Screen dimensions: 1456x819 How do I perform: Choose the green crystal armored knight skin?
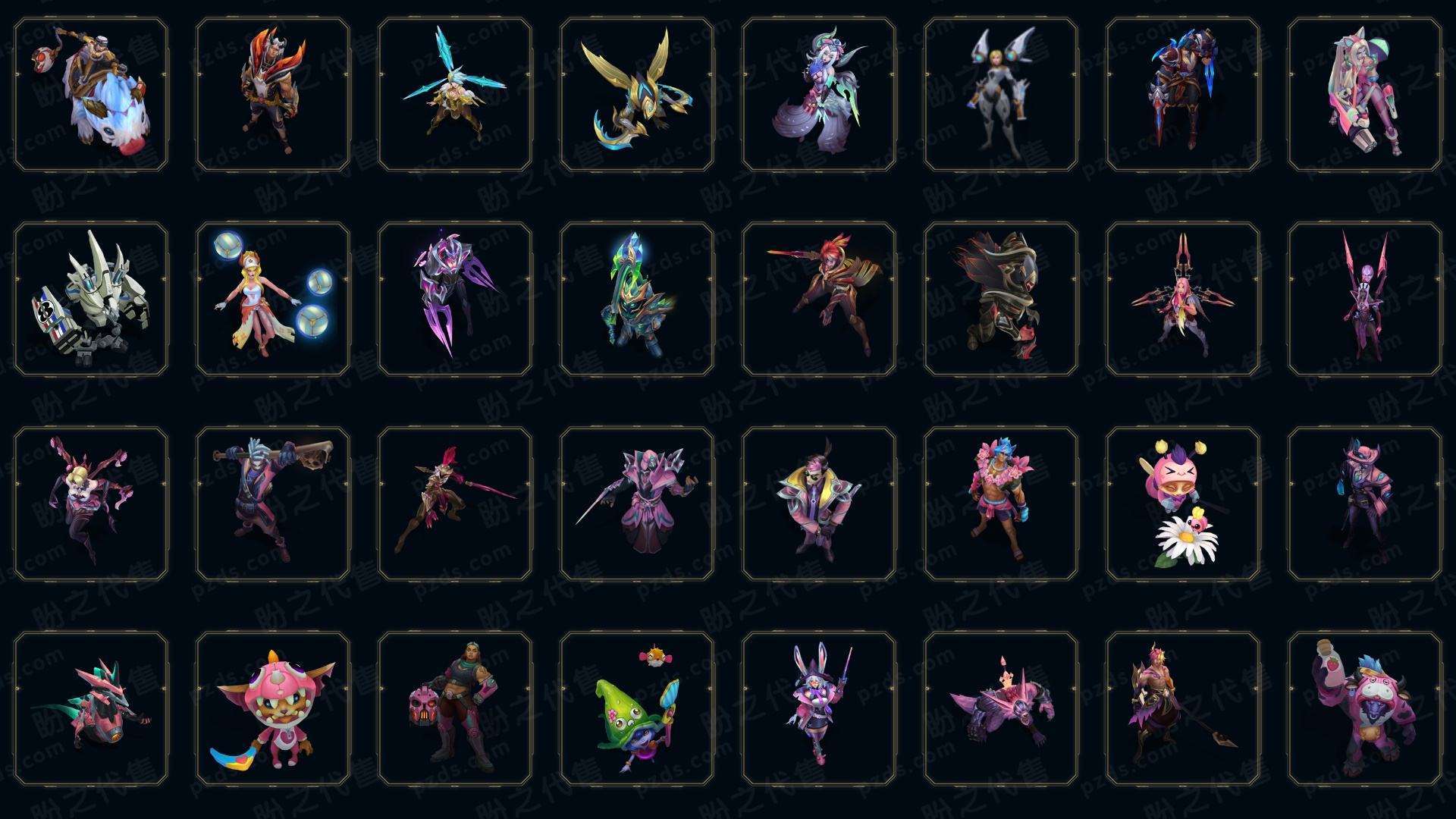(637, 299)
